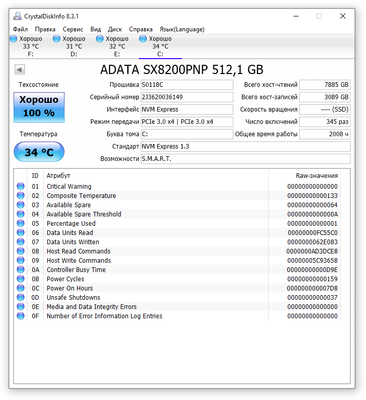Click the CrystalDiskInfo app icon in title bar
The image size is (366, 400).
pos(18,16)
